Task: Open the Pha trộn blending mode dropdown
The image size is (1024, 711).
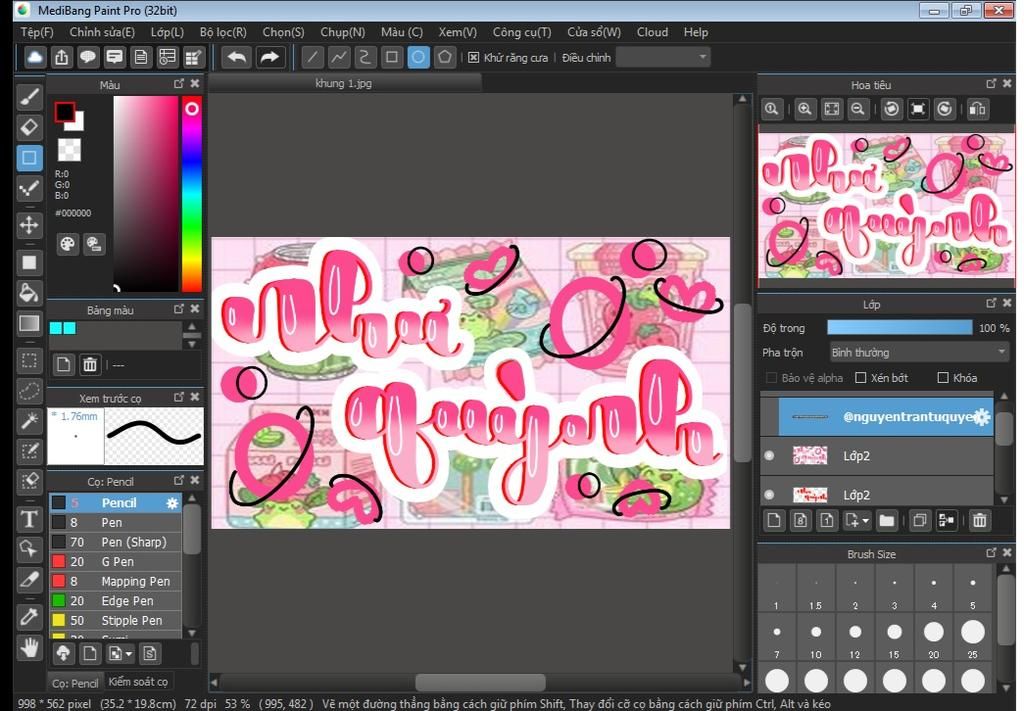Action: 919,353
